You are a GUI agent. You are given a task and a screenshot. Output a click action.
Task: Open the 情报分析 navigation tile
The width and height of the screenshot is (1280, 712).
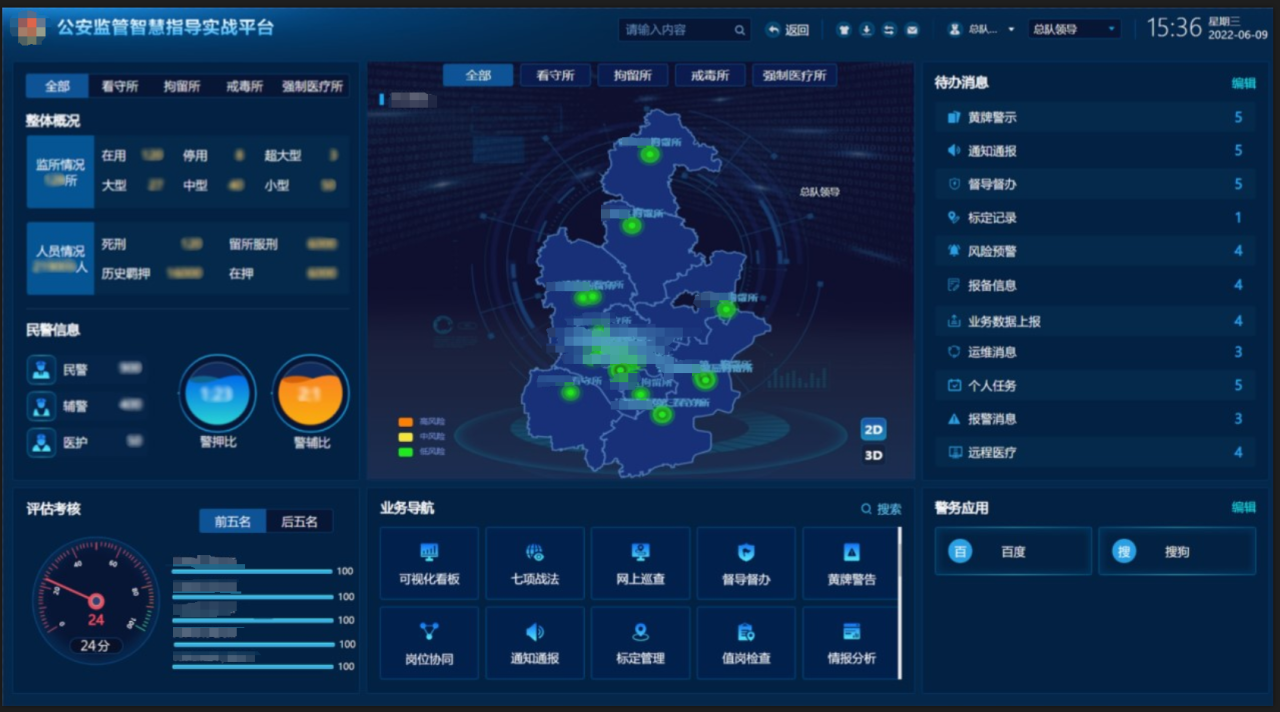[851, 643]
